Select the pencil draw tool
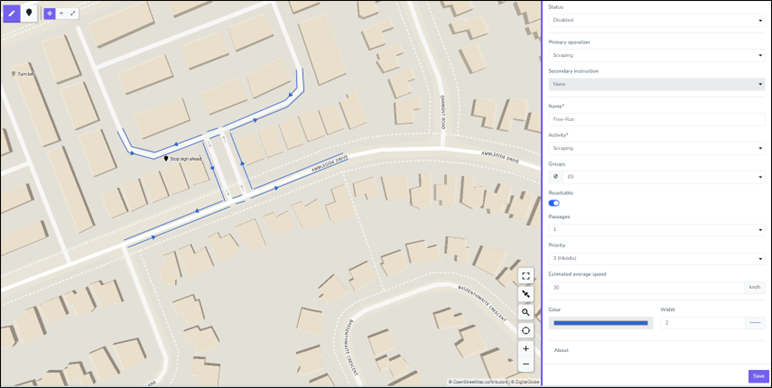This screenshot has height=388, width=772. tap(12, 13)
